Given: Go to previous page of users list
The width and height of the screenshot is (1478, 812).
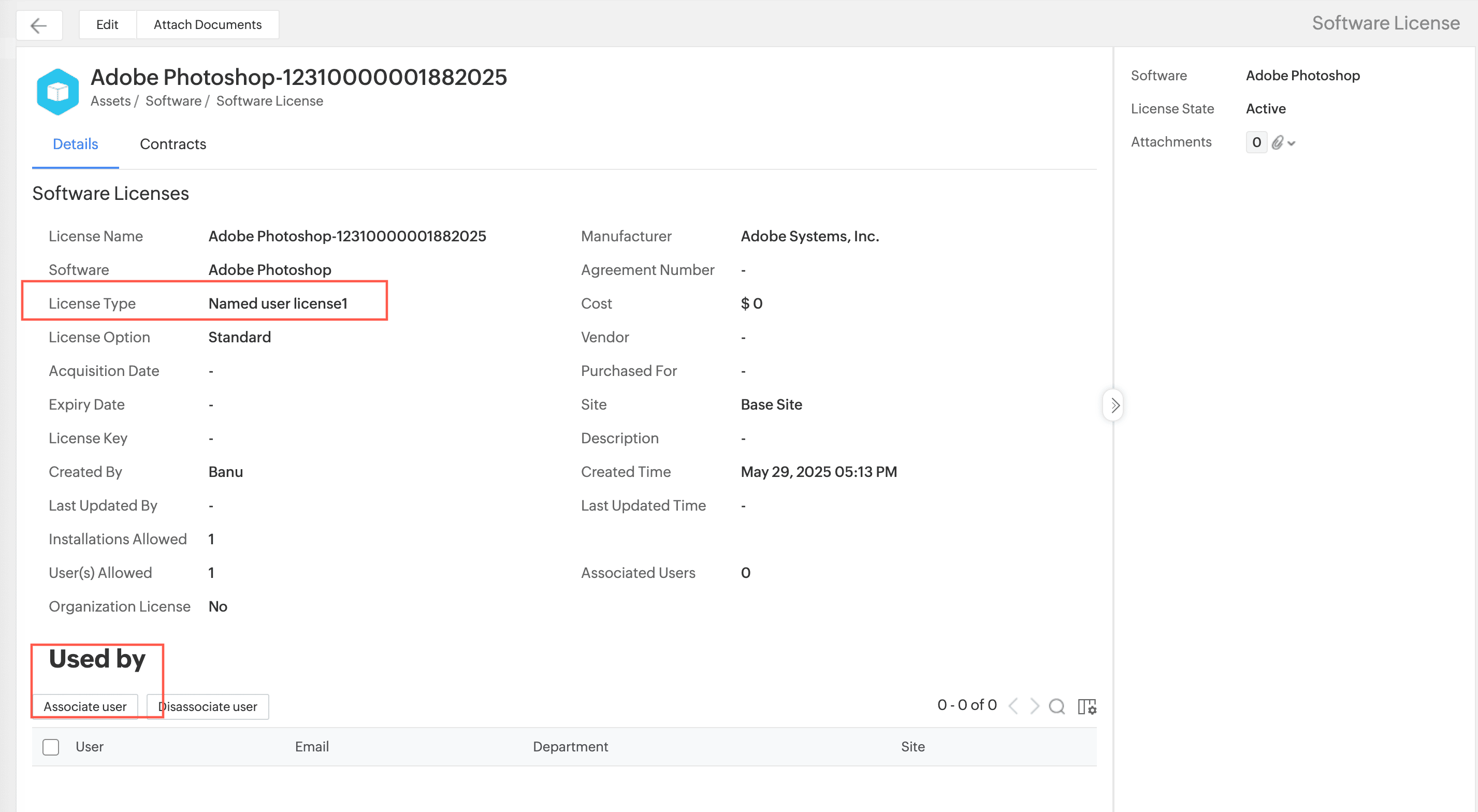Looking at the screenshot, I should (1014, 706).
